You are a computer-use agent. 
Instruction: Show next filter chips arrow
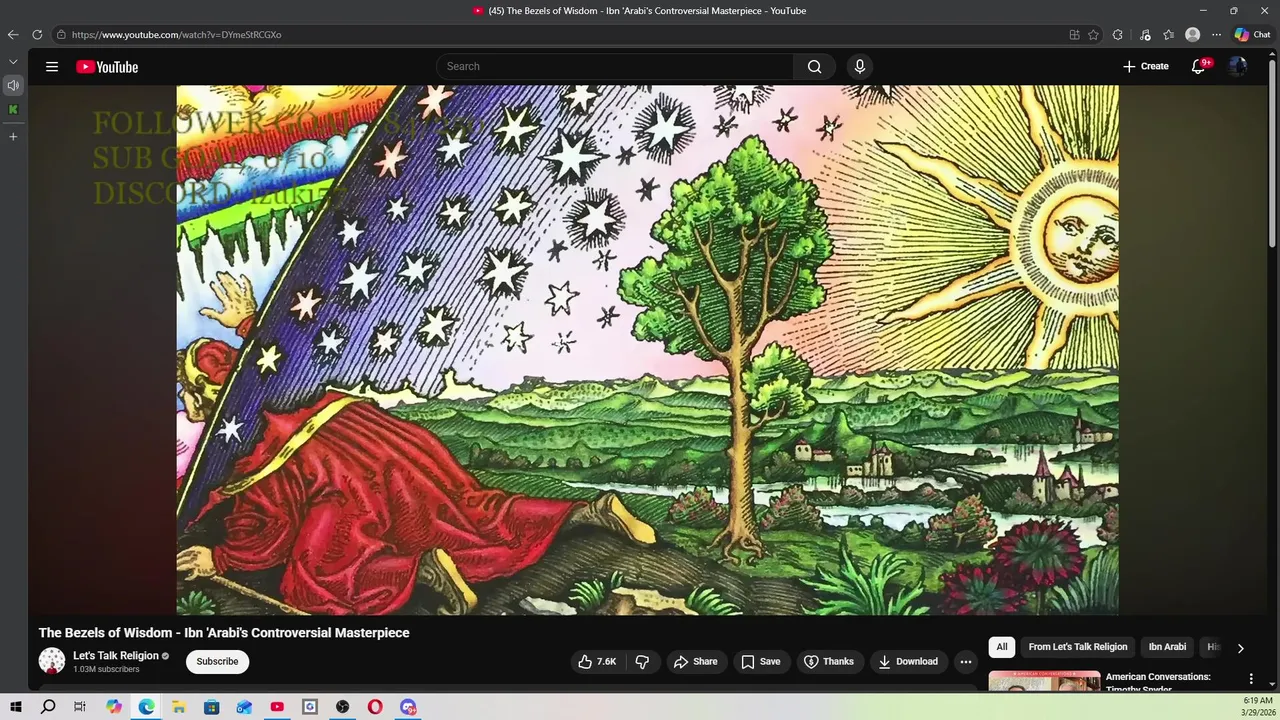[1240, 648]
